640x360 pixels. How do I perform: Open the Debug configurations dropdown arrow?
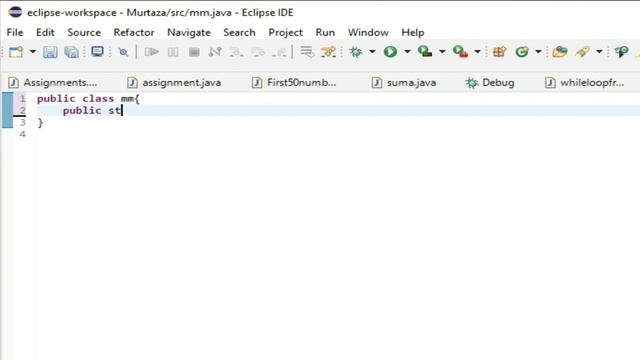point(372,52)
